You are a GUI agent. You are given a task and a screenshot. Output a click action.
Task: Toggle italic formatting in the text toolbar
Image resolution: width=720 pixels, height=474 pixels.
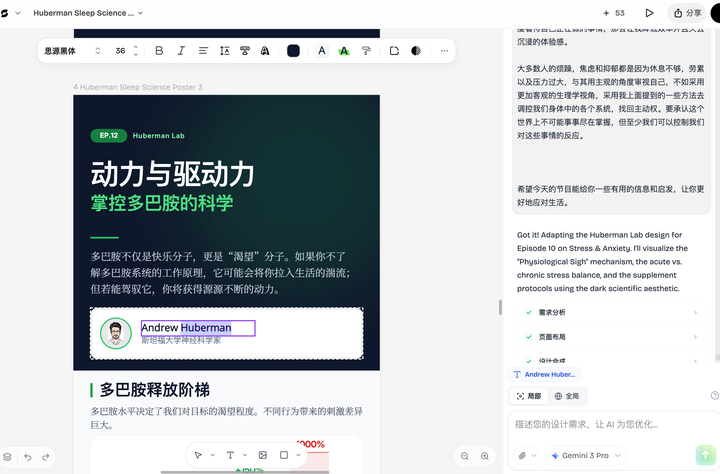point(181,51)
